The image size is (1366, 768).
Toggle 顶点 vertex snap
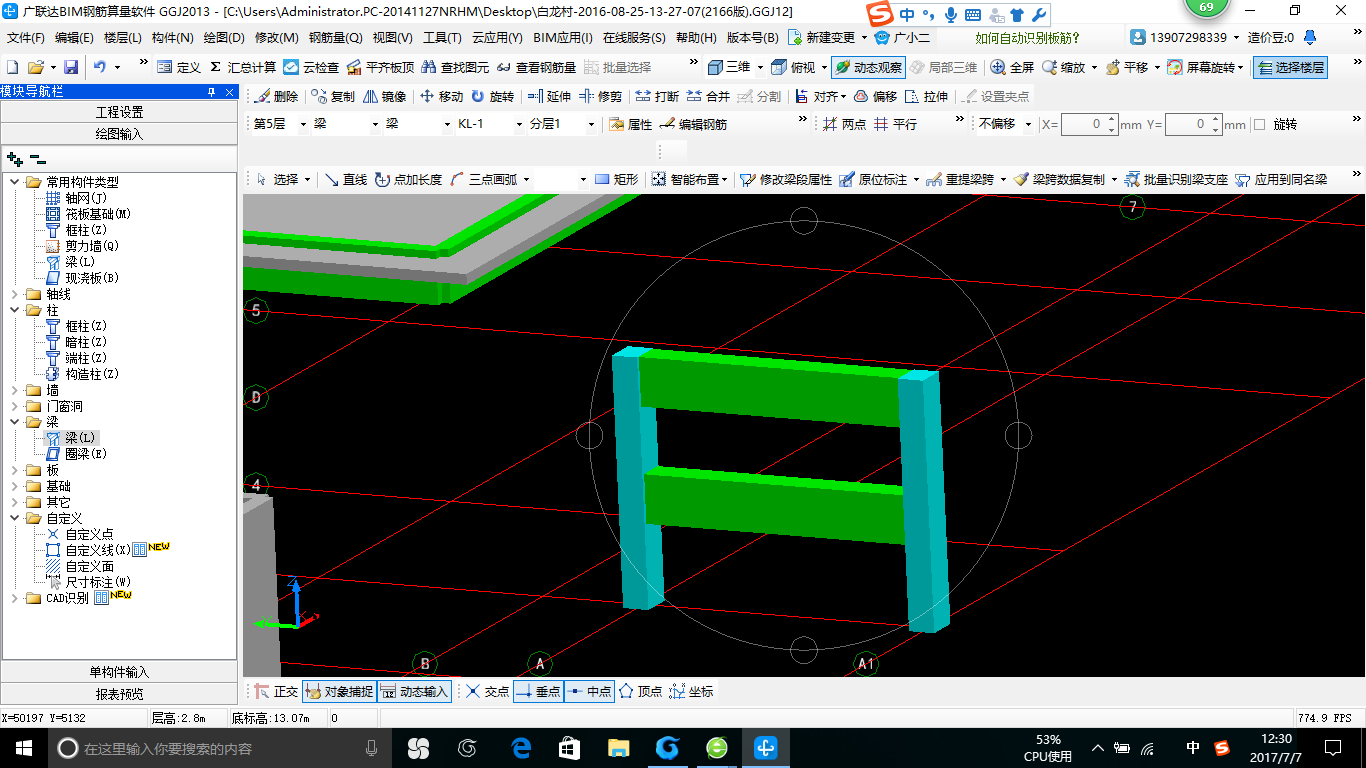point(641,692)
